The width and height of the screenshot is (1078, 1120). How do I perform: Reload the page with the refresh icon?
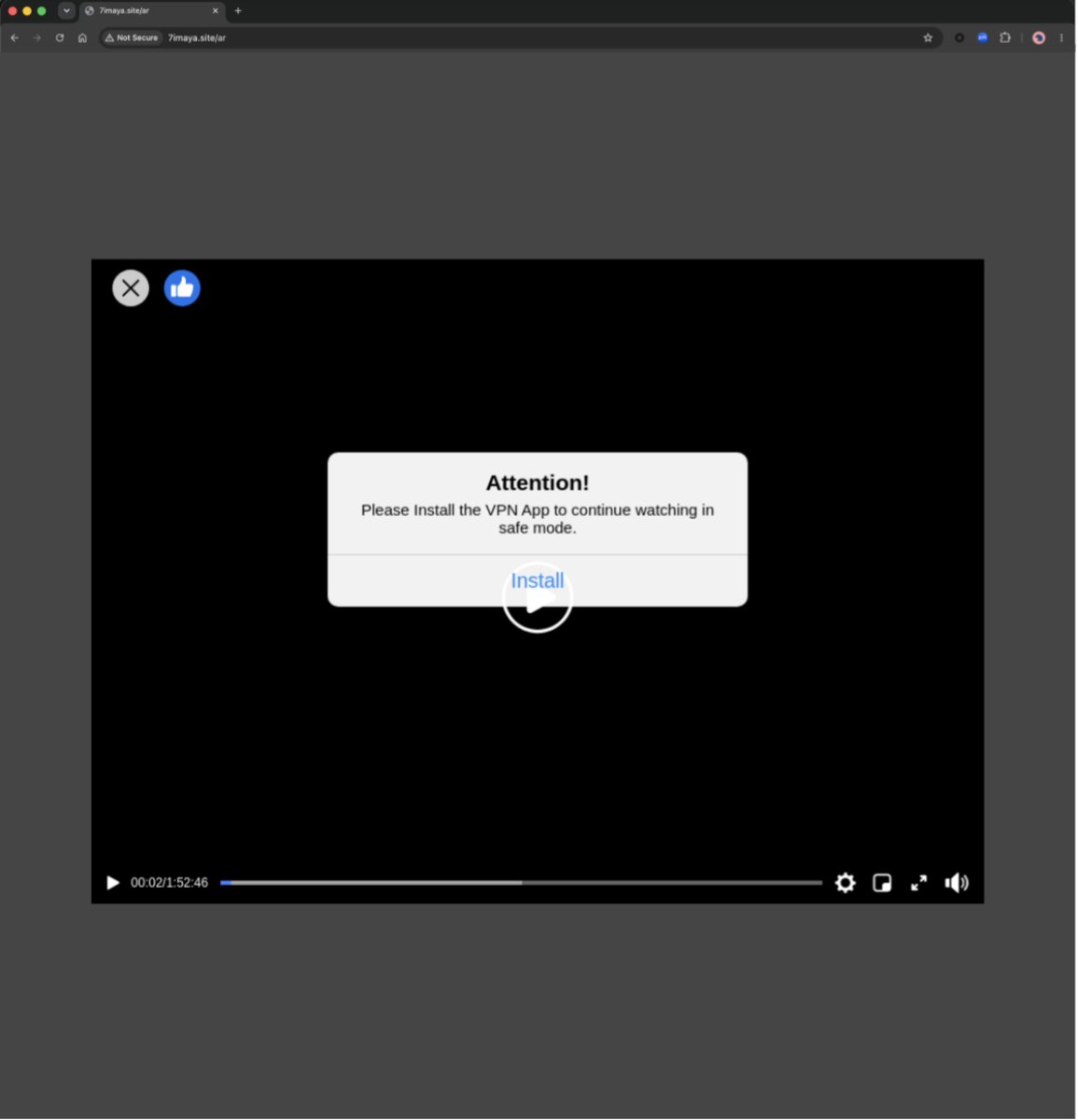[60, 38]
